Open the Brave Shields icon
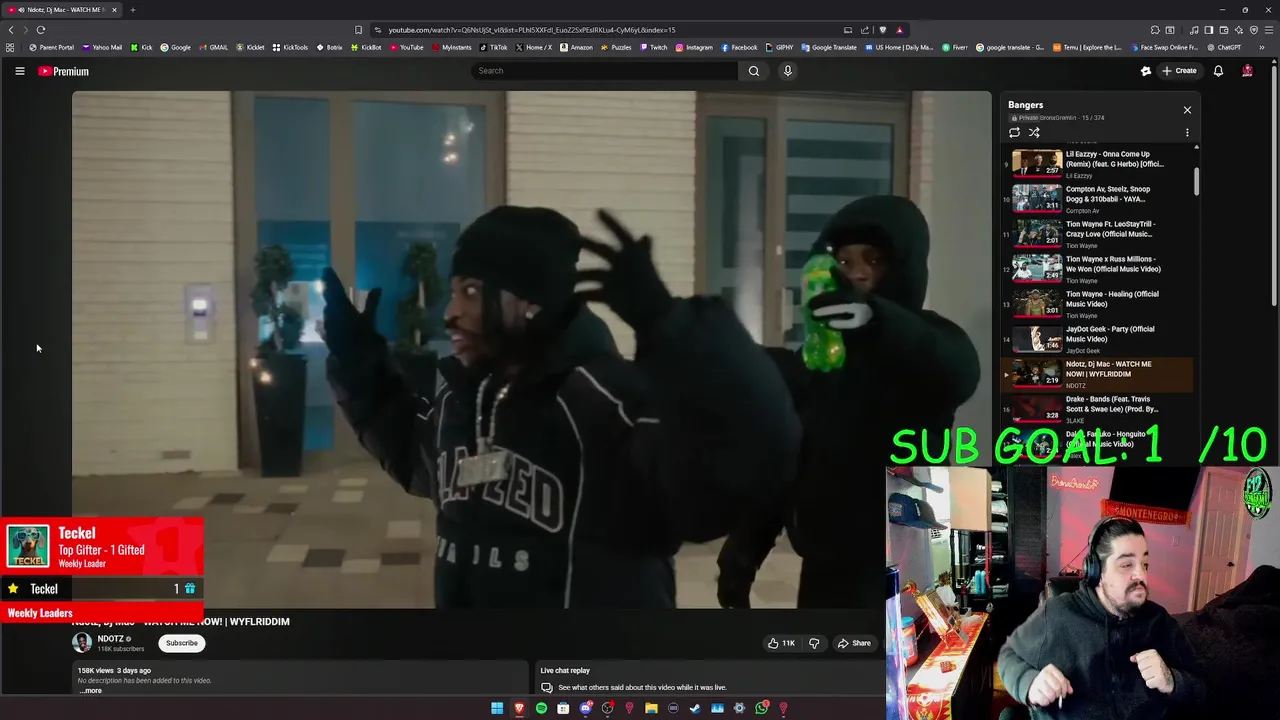1280x720 pixels. [x=882, y=30]
